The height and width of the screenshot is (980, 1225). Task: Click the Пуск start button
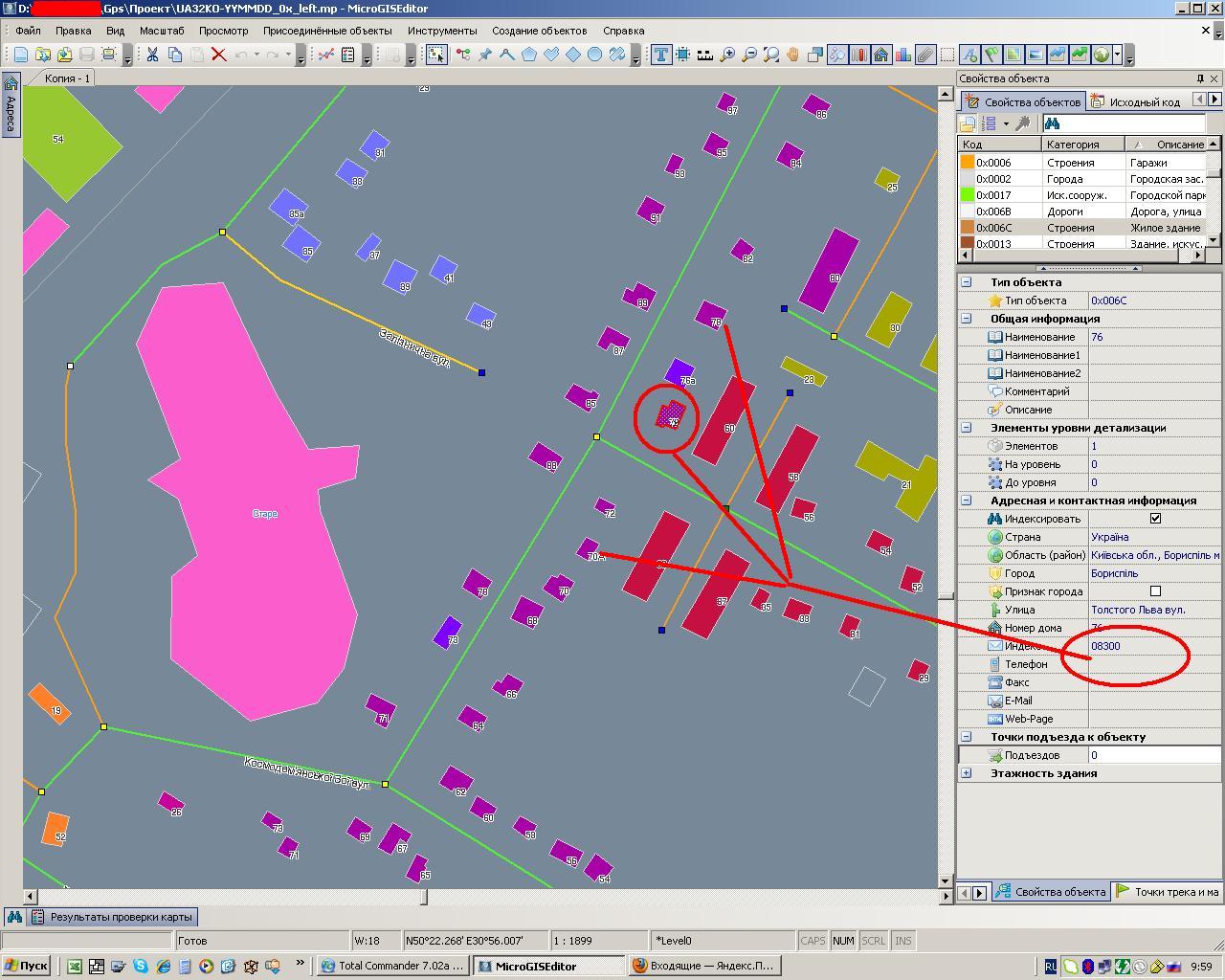[x=26, y=966]
